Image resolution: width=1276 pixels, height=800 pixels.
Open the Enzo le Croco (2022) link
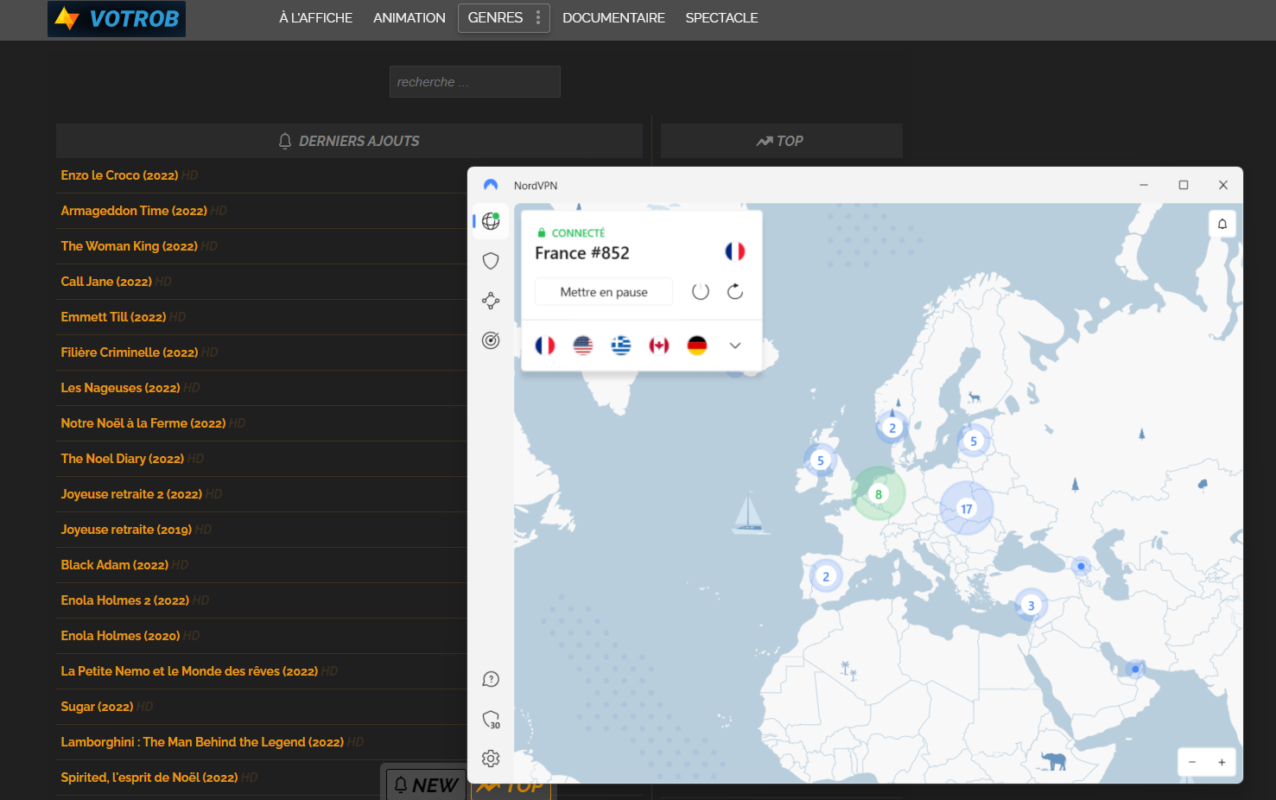point(119,175)
